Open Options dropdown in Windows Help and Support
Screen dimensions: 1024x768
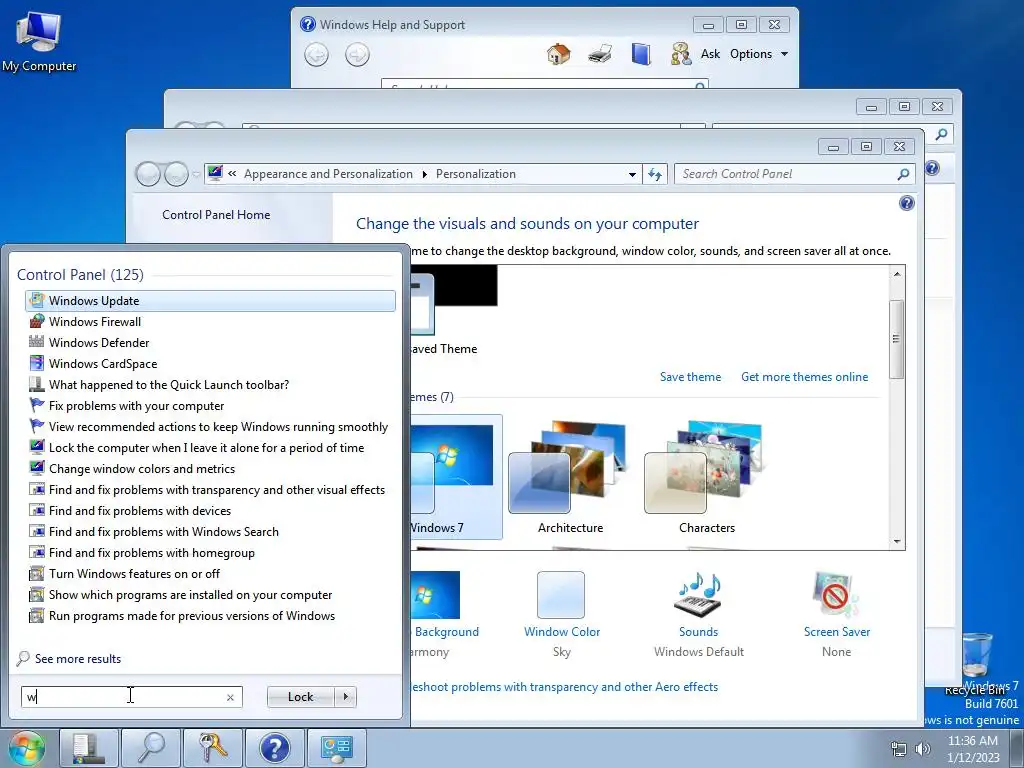[759, 54]
